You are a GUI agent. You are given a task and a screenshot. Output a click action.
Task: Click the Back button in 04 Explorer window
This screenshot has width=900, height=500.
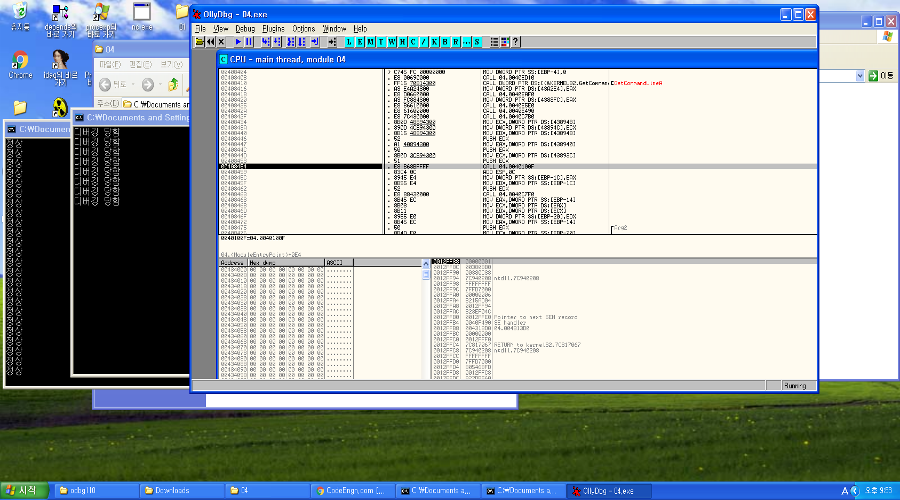tap(112, 84)
